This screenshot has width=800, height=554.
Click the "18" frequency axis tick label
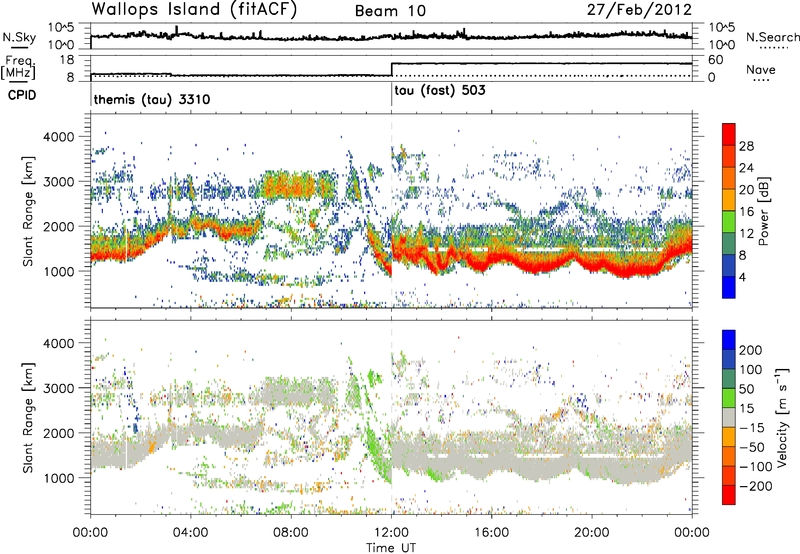coord(67,60)
